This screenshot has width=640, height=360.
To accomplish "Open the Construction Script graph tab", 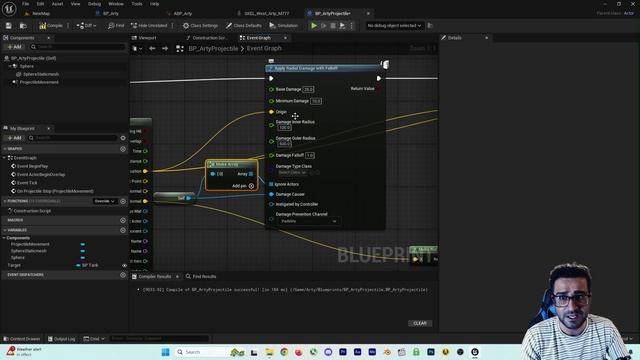I will tap(209, 38).
